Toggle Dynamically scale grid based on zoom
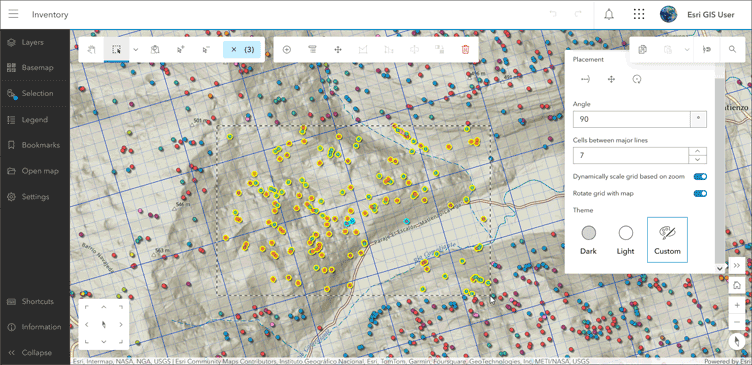The width and height of the screenshot is (752, 365). click(700, 177)
